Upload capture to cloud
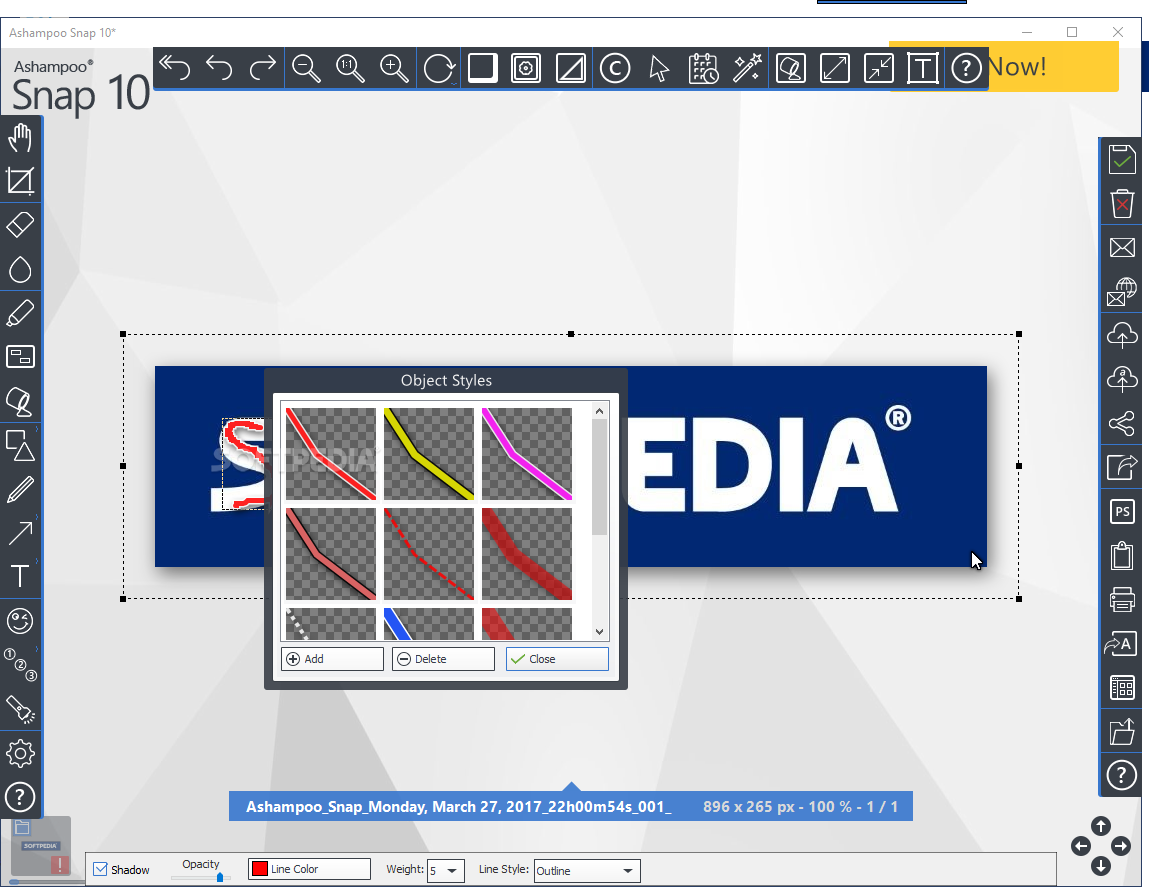This screenshot has height=887, width=1149. [x=1122, y=335]
